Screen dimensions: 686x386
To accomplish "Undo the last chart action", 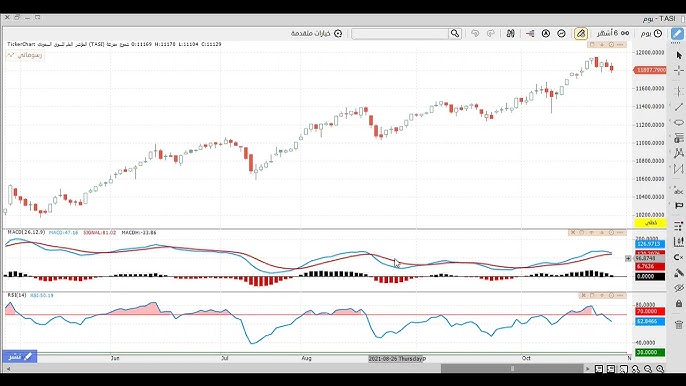I will click(x=475, y=34).
